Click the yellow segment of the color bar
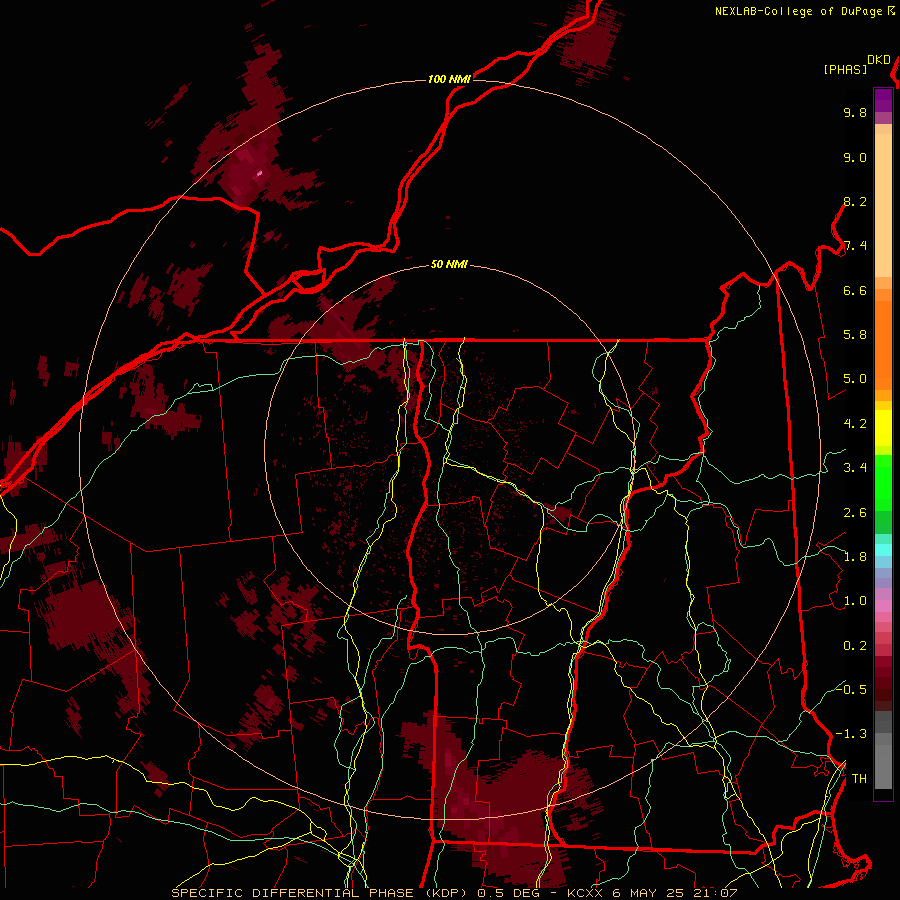Screen dimensions: 900x900 (x=883, y=428)
